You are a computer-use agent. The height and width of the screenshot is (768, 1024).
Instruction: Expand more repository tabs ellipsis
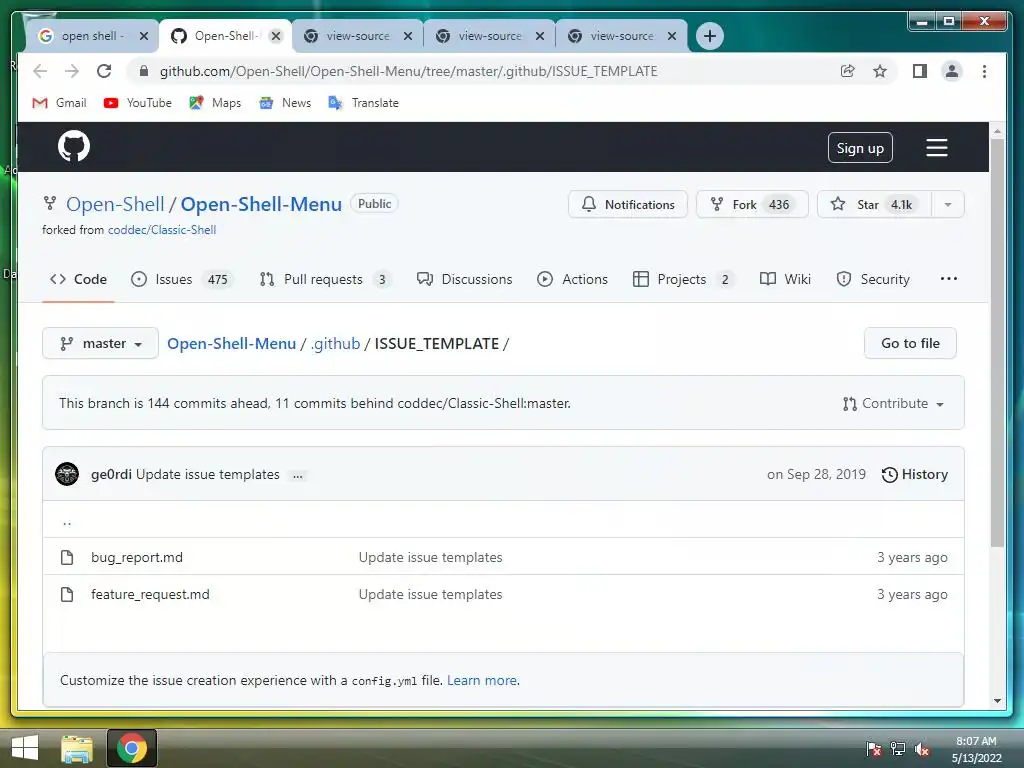[x=948, y=279]
